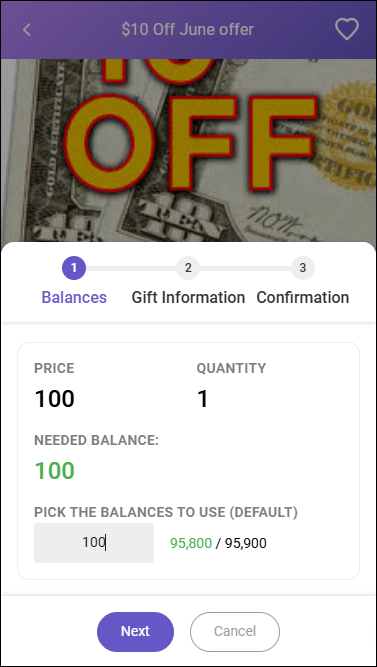
Task: Click the price value 100
Action: 54,399
